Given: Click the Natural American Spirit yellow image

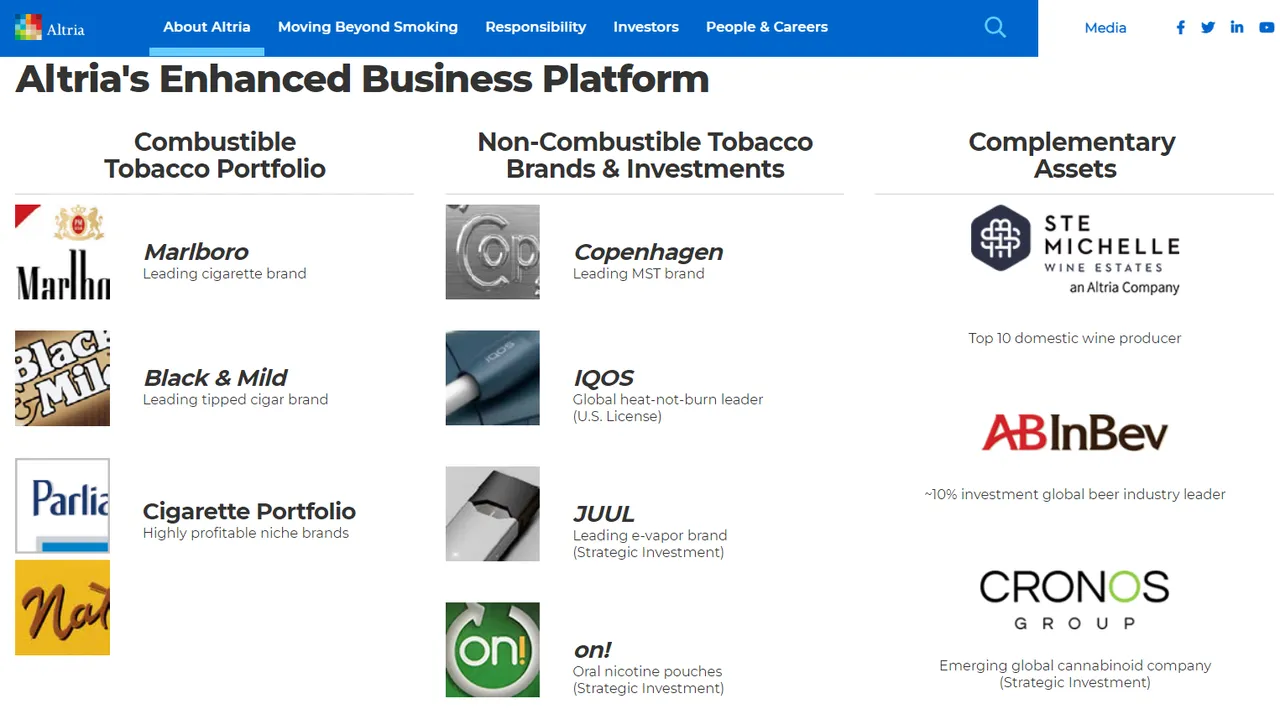Looking at the screenshot, I should coord(62,608).
